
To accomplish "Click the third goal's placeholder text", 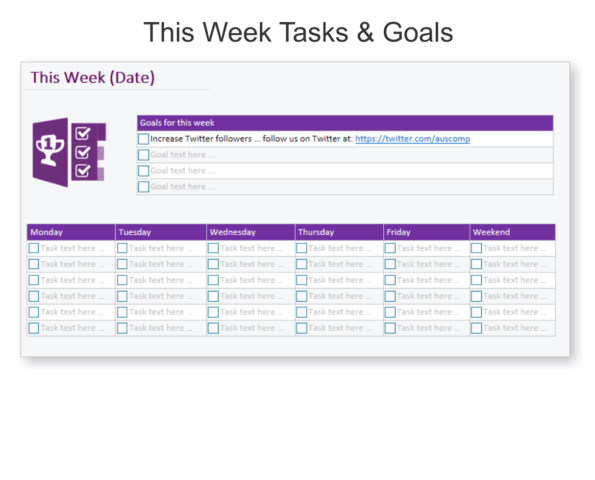I will coord(182,171).
